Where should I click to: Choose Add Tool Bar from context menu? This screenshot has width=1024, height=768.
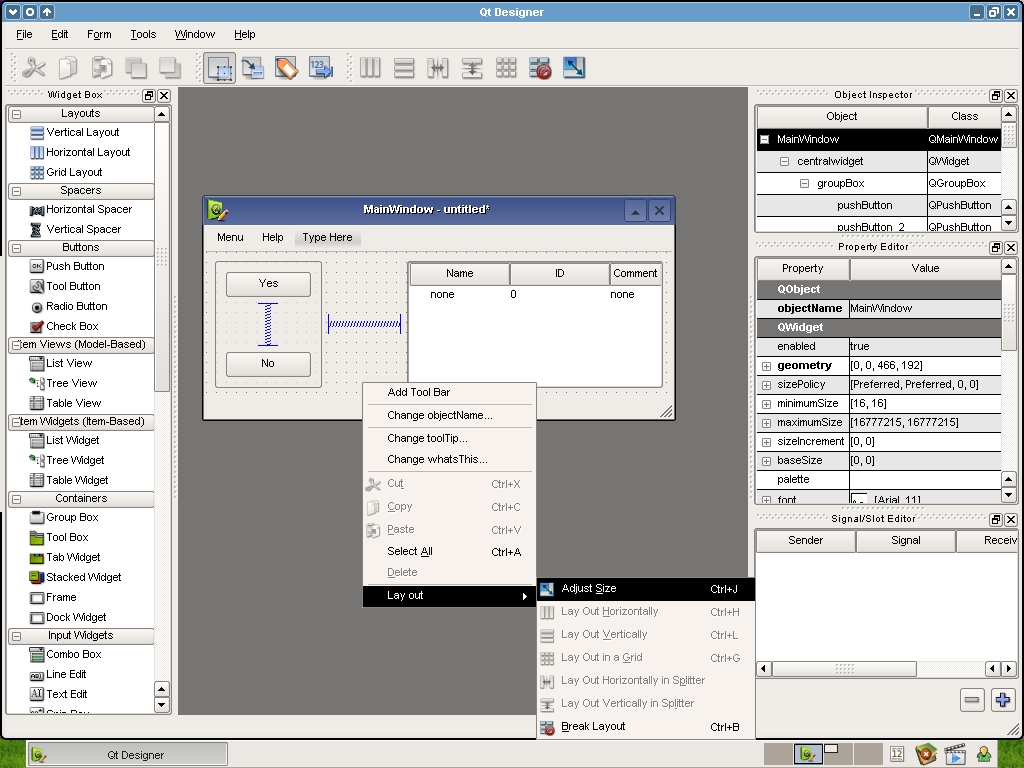pyautogui.click(x=449, y=392)
